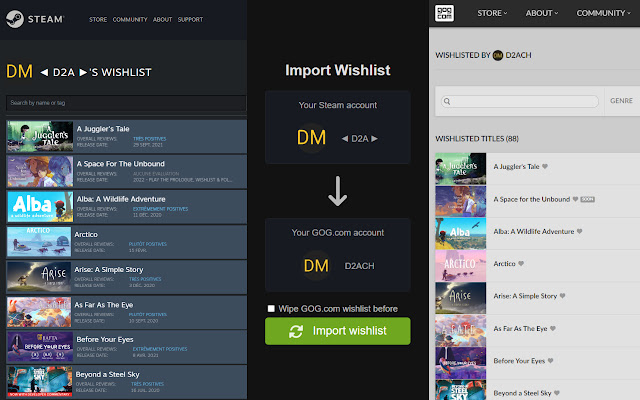The height and width of the screenshot is (400, 640).
Task: Open Alba: A Wildlife Adventure on Steam
Action: (121, 199)
